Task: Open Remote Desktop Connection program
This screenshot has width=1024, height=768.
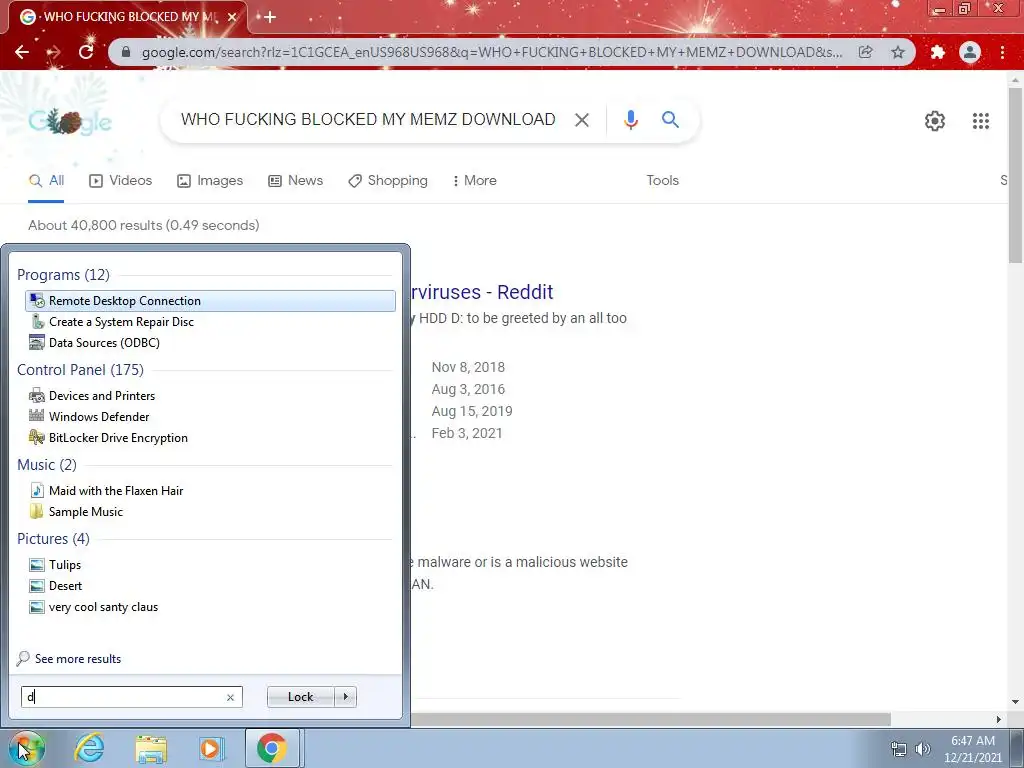Action: pos(210,301)
